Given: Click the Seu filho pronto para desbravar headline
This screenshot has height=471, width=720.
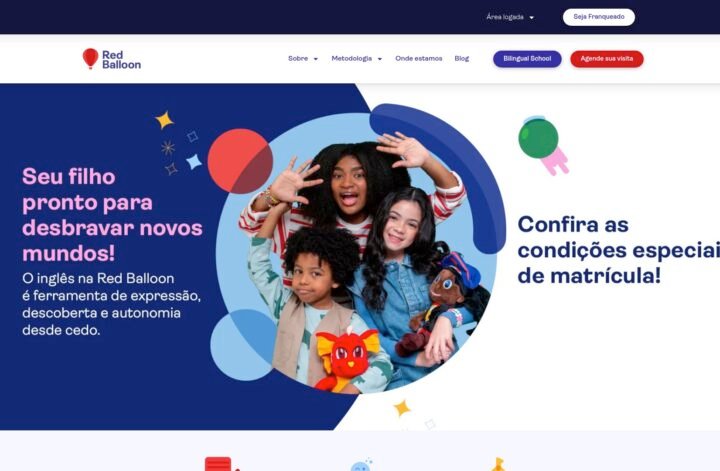Looking at the screenshot, I should point(112,214).
